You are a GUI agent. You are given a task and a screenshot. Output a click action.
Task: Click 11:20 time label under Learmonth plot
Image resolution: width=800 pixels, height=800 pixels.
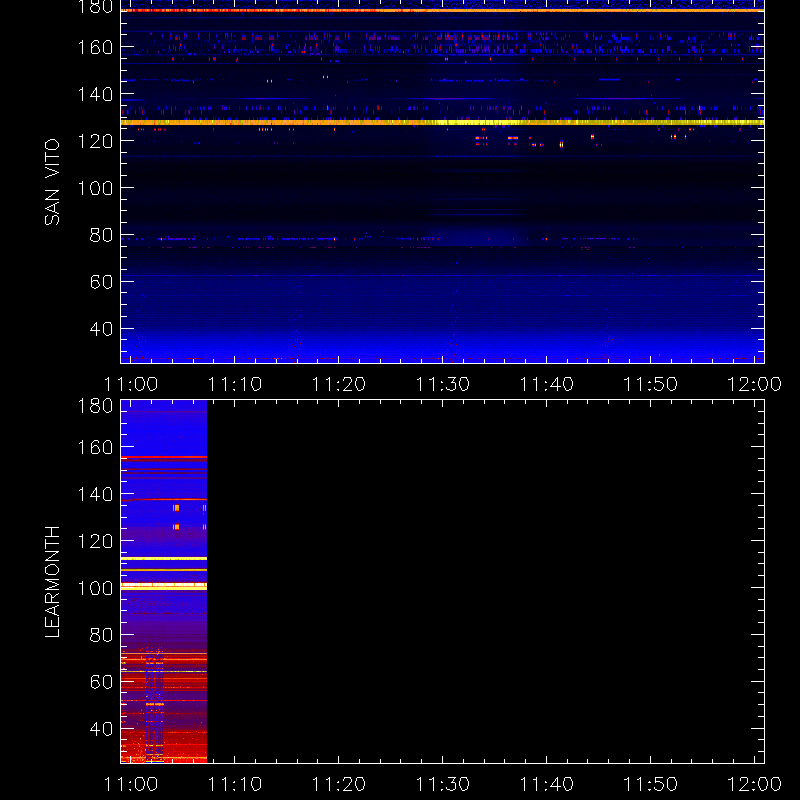(339, 784)
